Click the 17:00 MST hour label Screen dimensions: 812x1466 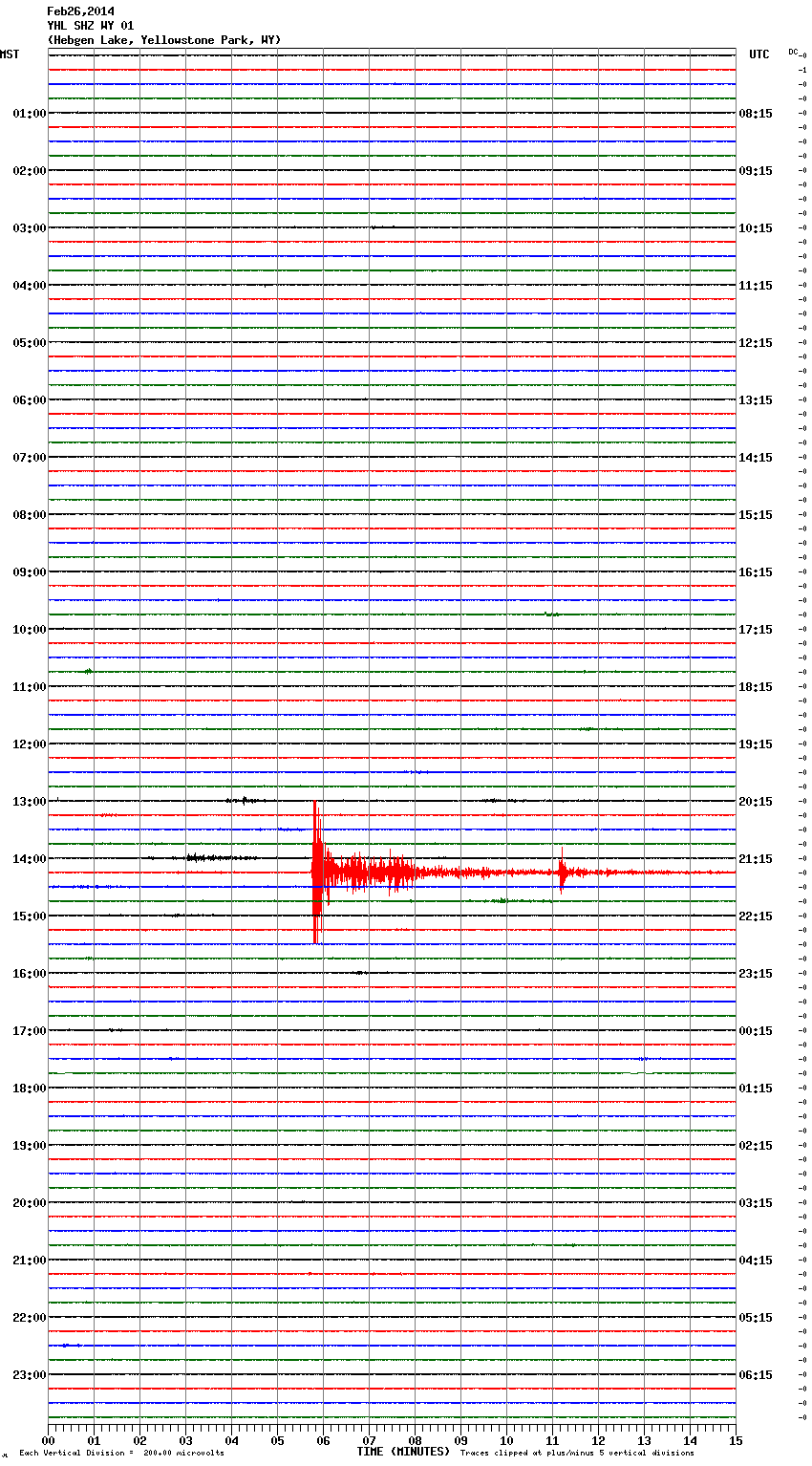coord(30,1031)
